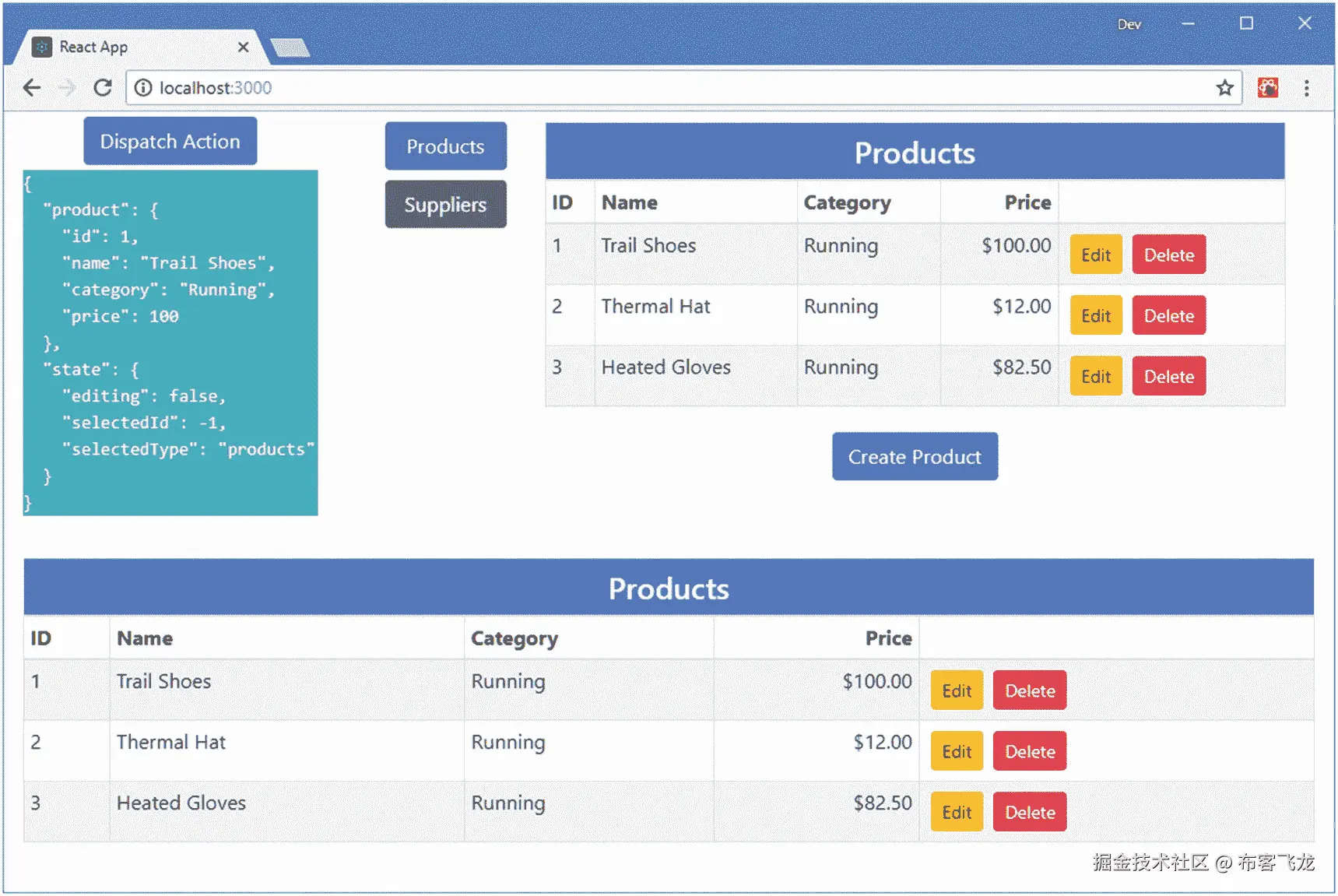Screen dimensions: 1338x896
Task: Click the "category": "Running" JSON line
Action: [168, 290]
